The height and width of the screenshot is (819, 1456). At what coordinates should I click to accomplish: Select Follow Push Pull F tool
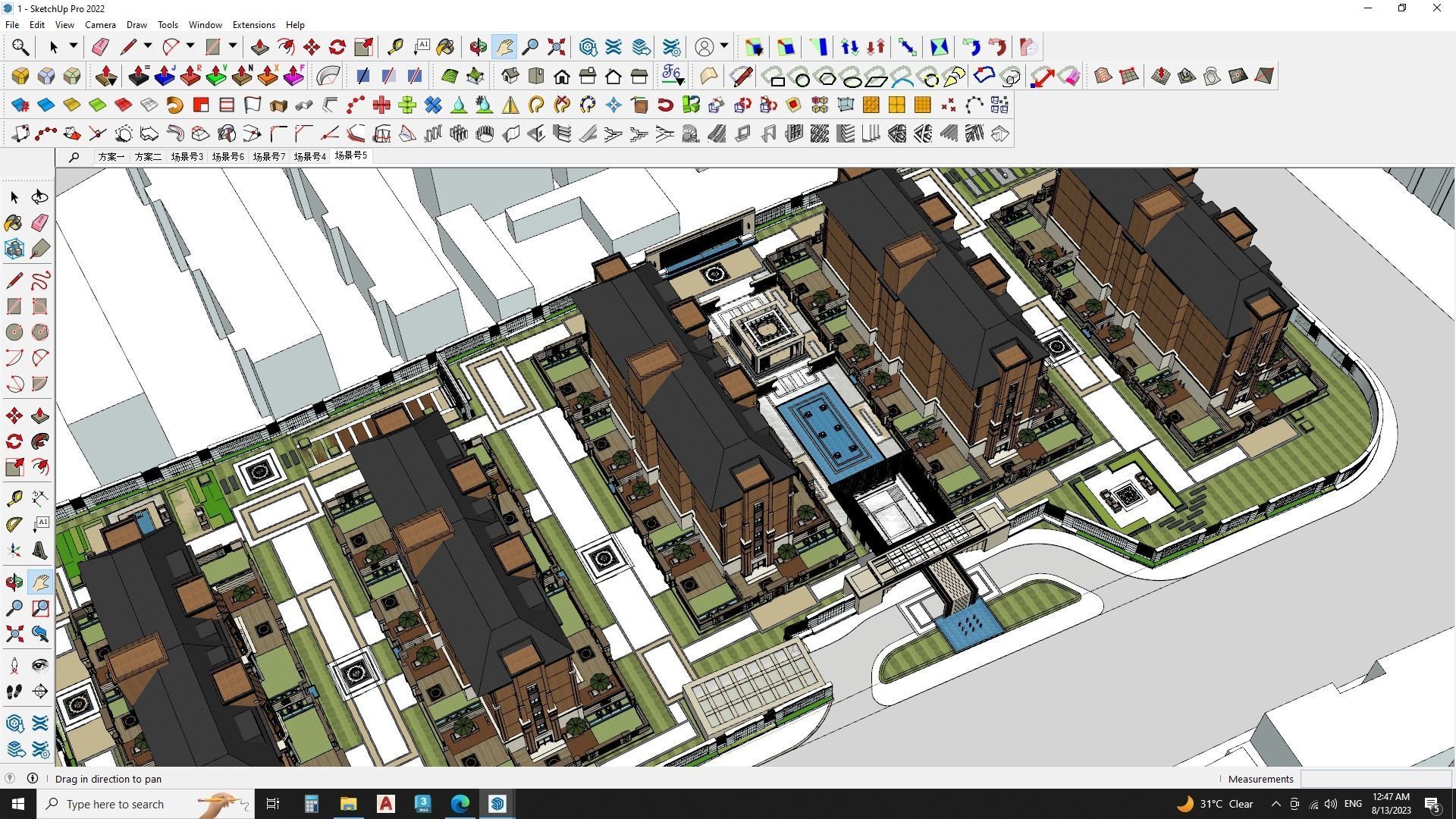[x=293, y=76]
